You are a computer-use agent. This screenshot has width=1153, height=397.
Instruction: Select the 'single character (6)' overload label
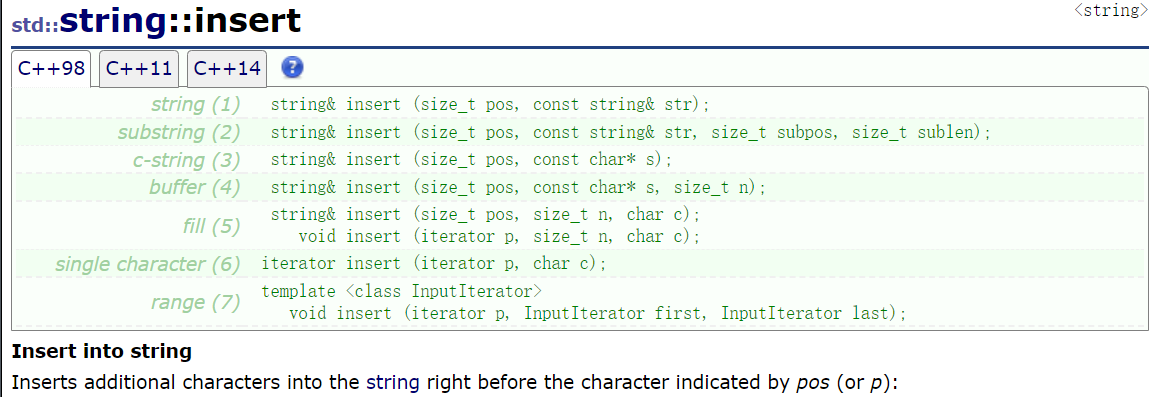[x=148, y=264]
